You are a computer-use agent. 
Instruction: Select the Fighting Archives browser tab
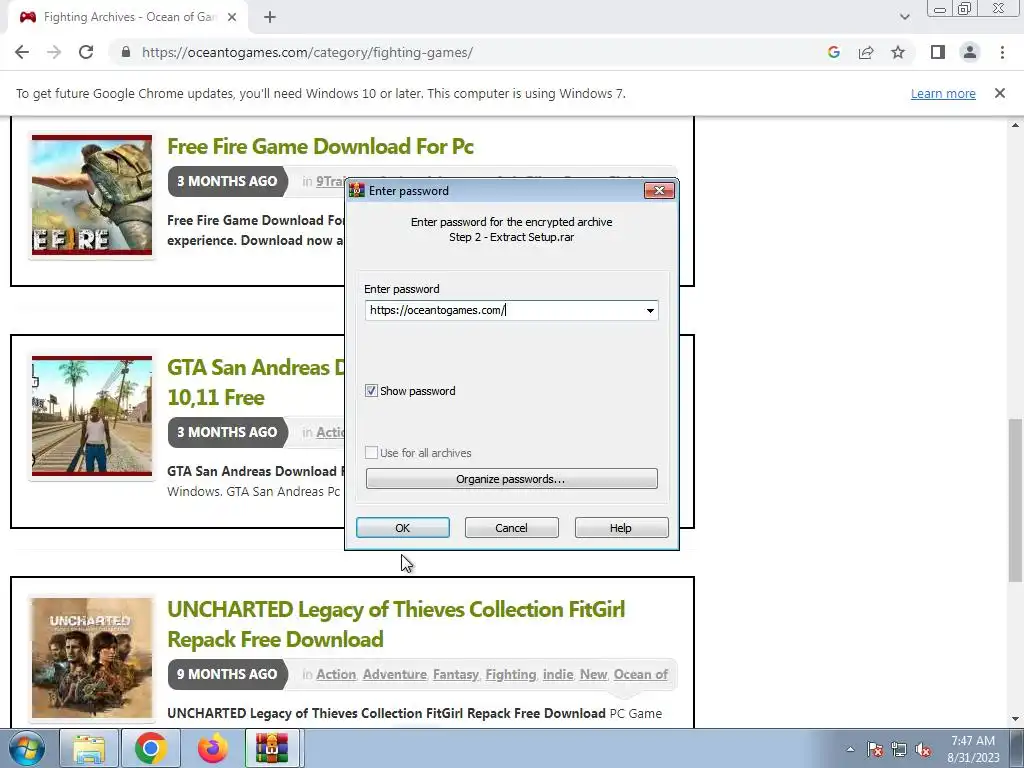tap(128, 17)
